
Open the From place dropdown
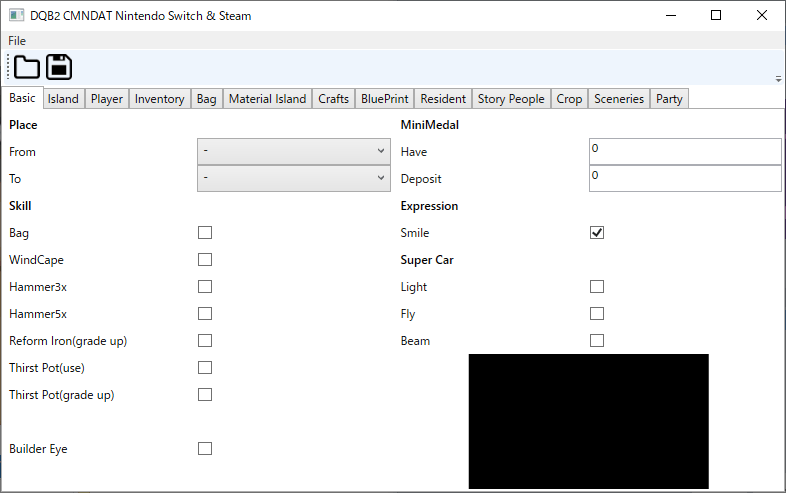coord(294,151)
